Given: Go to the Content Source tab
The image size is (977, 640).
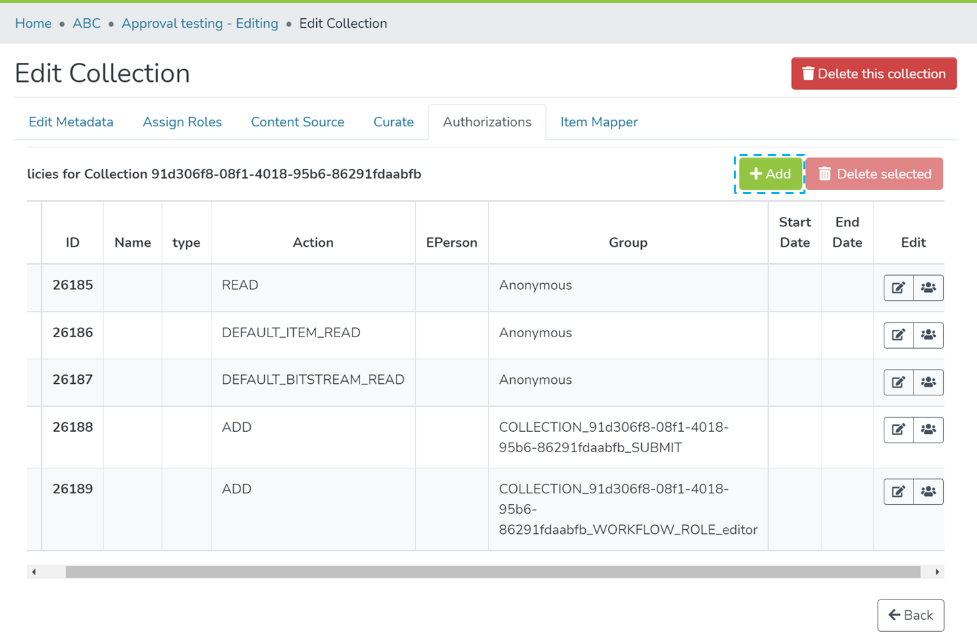Looking at the screenshot, I should coord(297,122).
